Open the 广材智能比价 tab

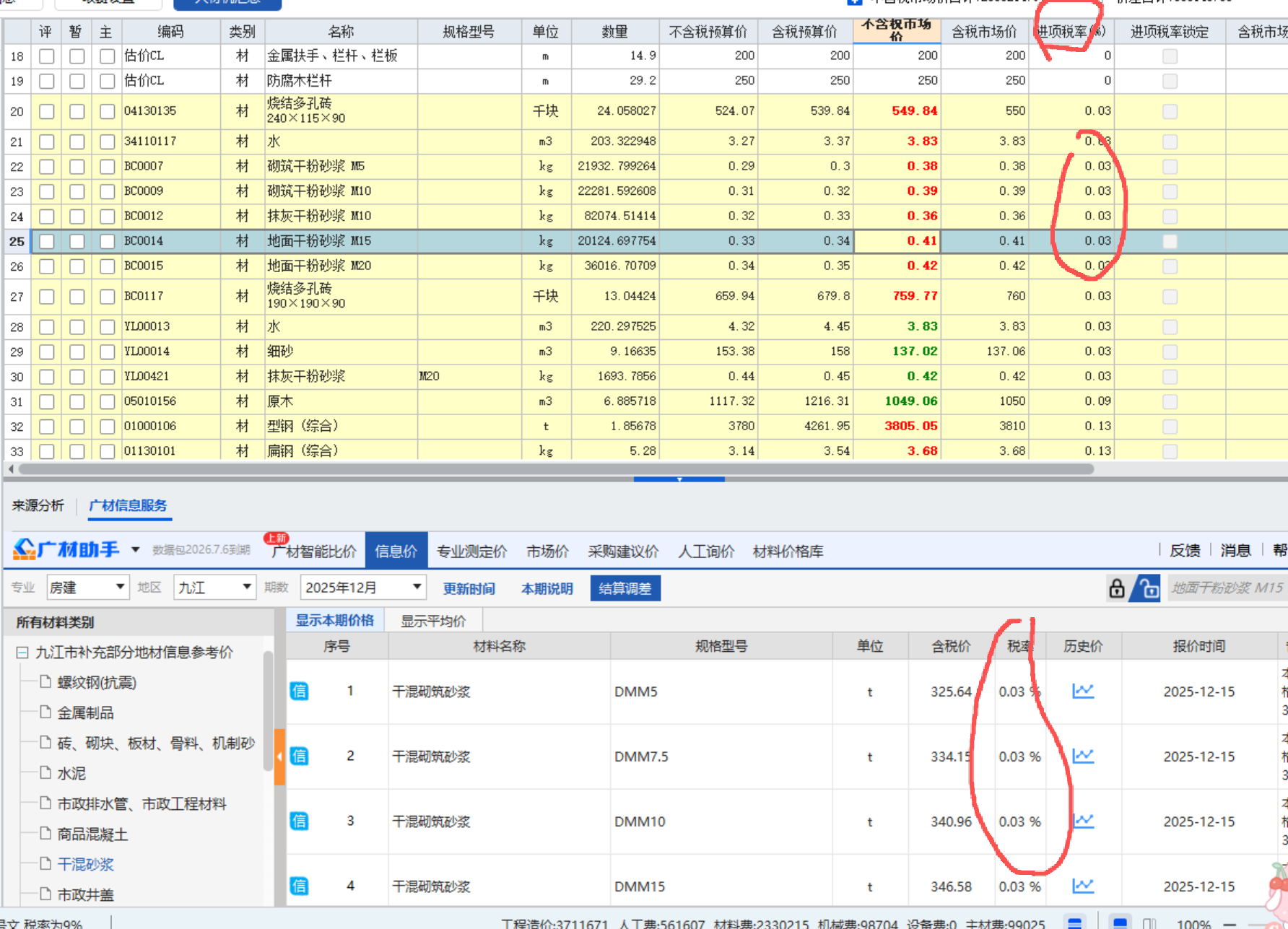pyautogui.click(x=314, y=551)
